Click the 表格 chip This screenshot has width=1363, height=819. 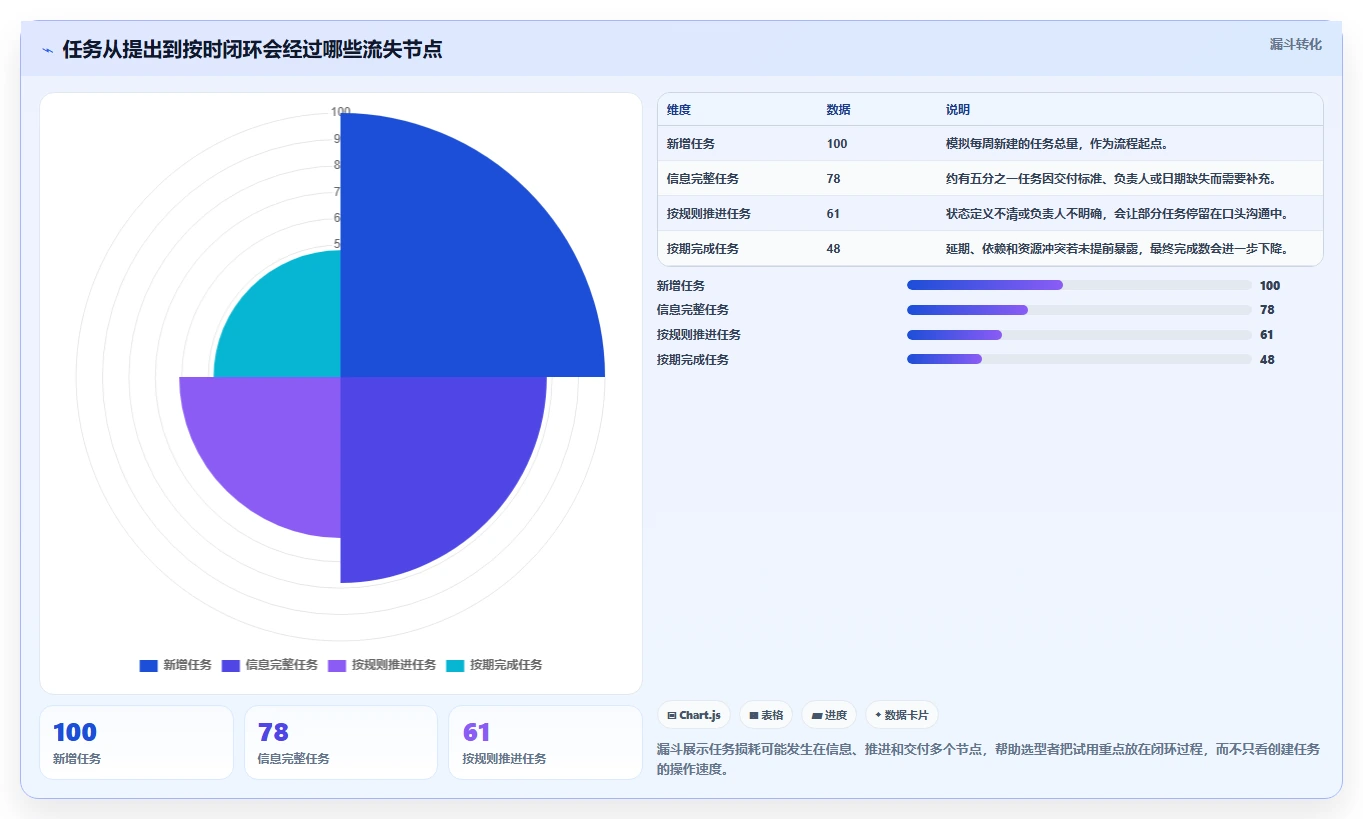click(766, 715)
